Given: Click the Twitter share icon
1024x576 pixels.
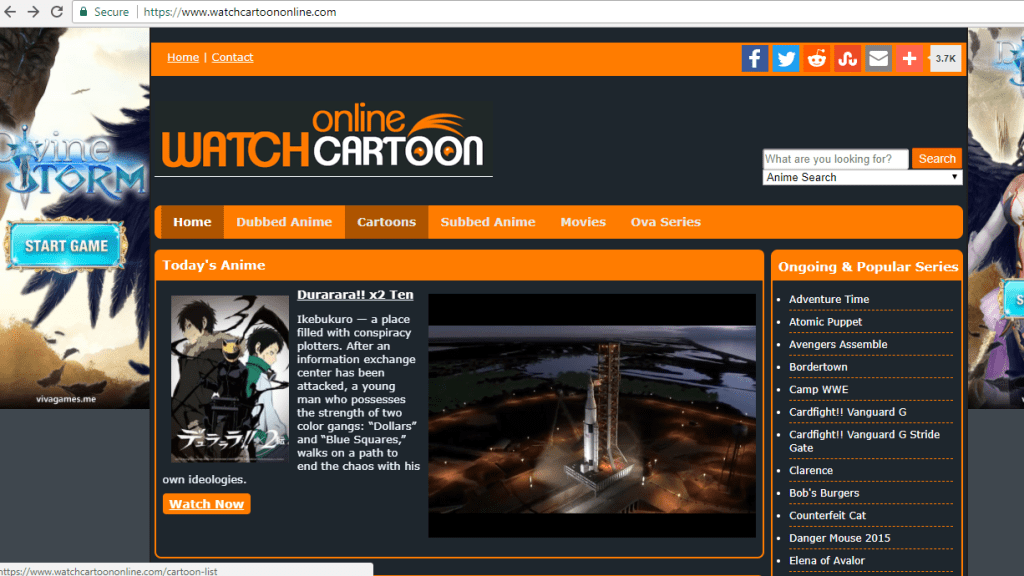Looking at the screenshot, I should pos(786,59).
